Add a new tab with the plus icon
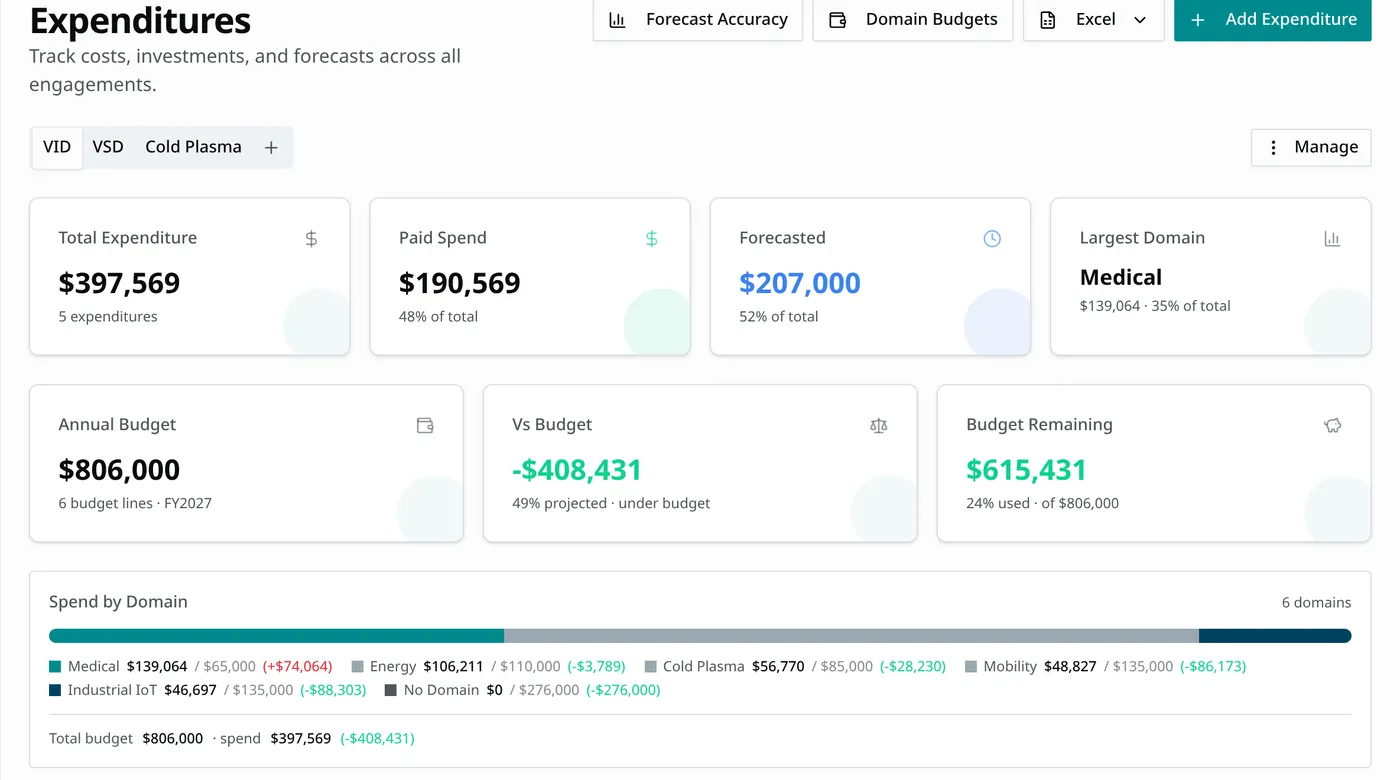Screen dimensions: 1400x780 coord(271,148)
